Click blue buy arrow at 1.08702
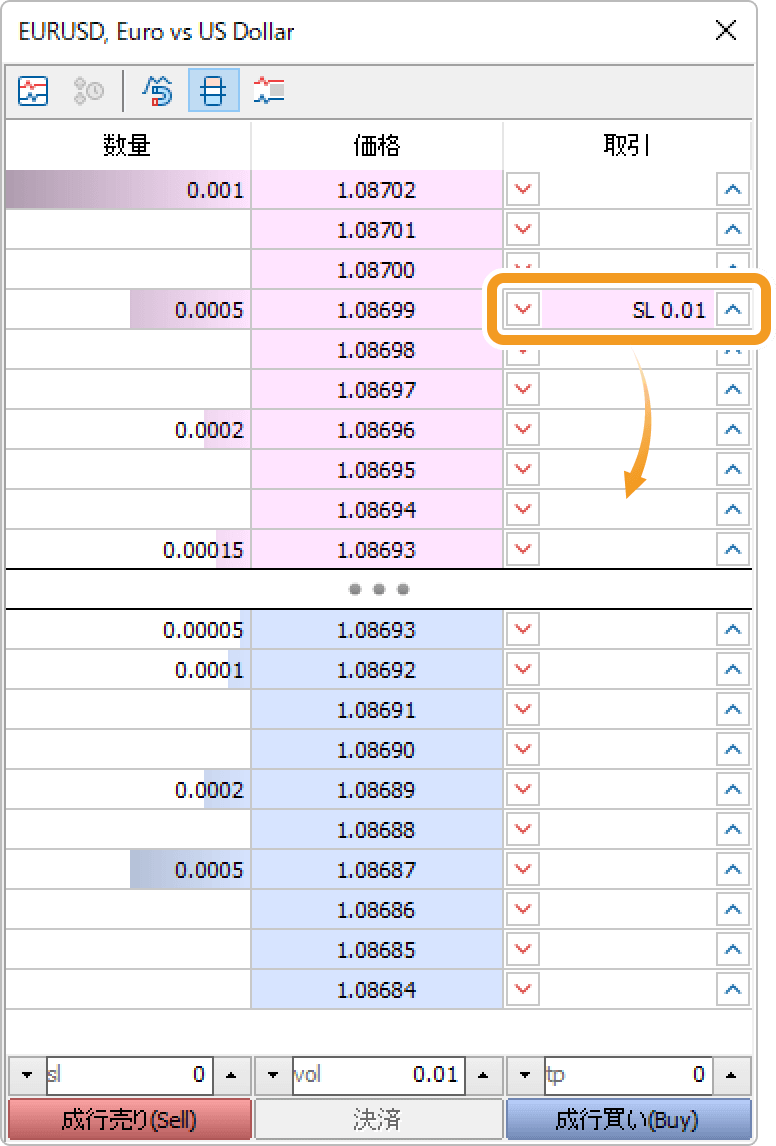Screen dimensions: 776x1146 coord(733,190)
